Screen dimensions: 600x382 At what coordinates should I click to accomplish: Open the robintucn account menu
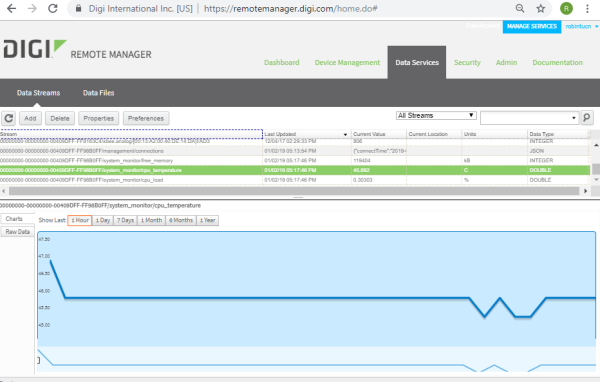tap(582, 26)
